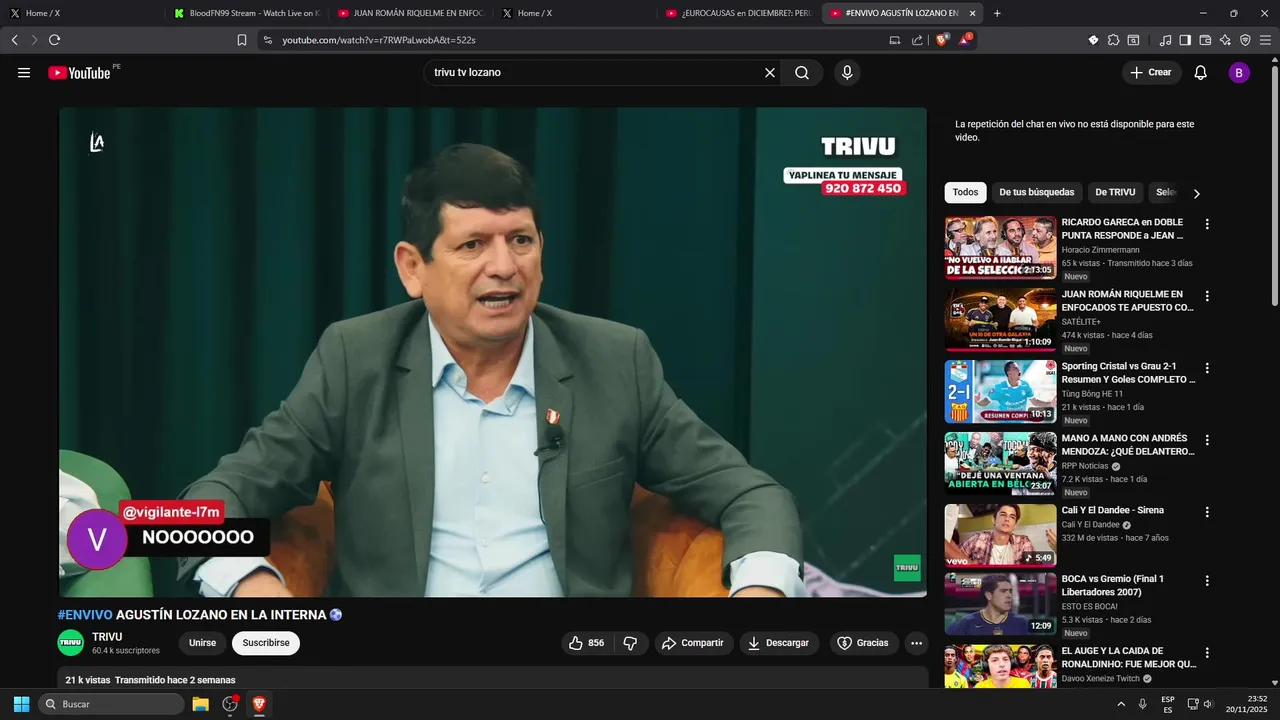Join the TRIVU channel with Unirse

pyautogui.click(x=202, y=643)
